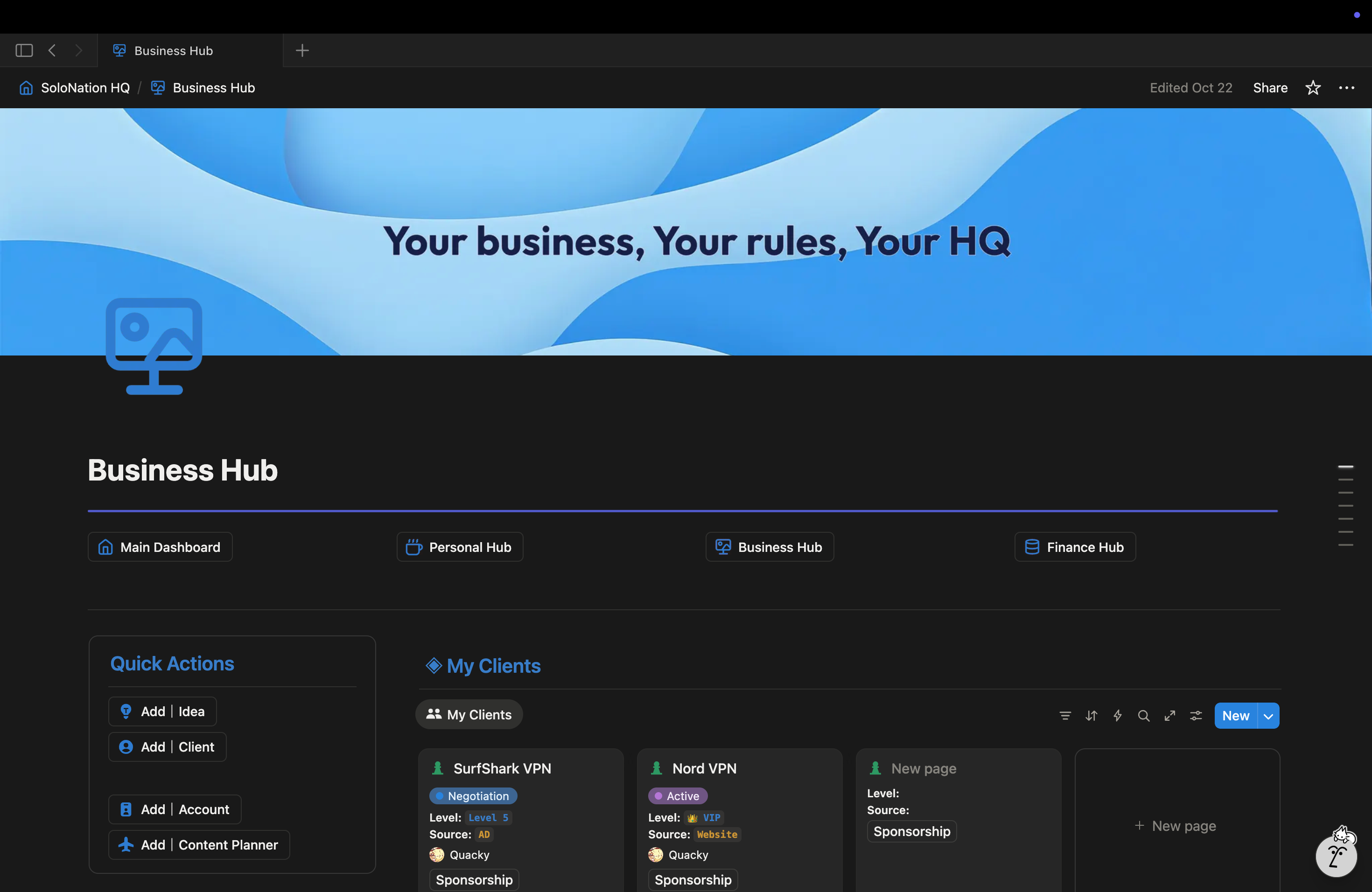Open view settings sliders icon
This screenshot has width=1372, height=892.
tap(1196, 715)
